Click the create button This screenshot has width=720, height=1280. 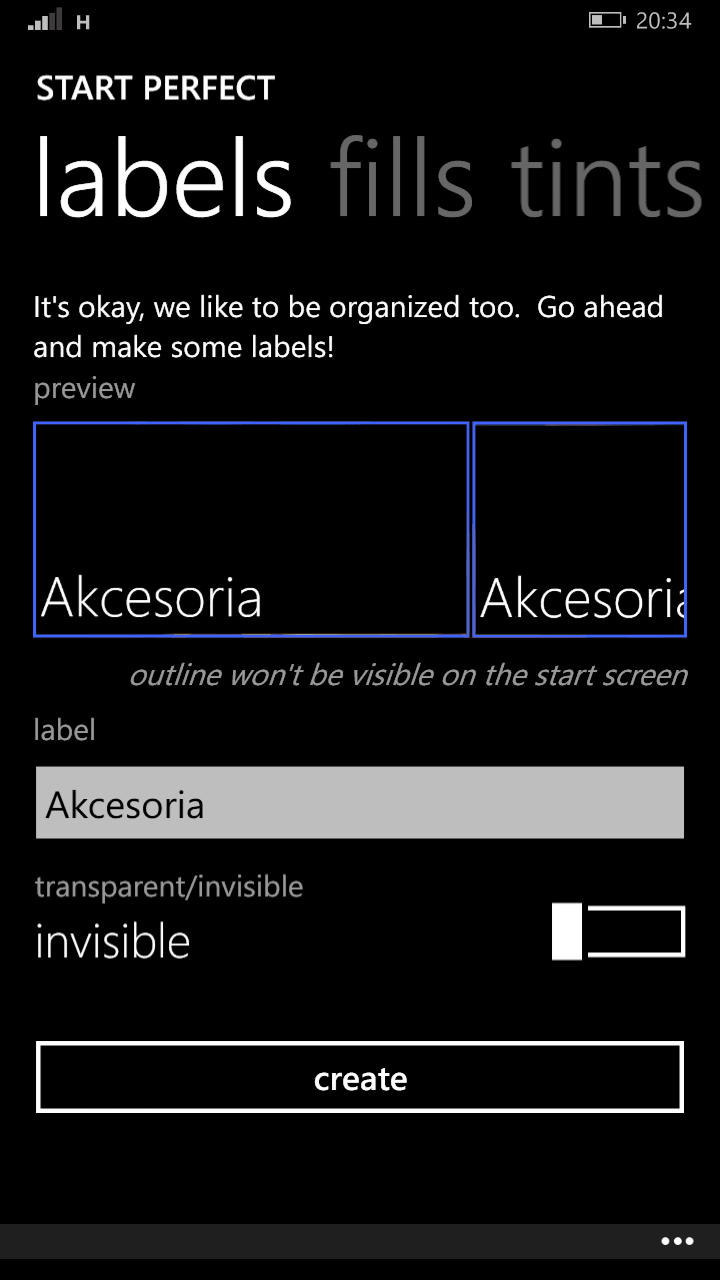coord(360,1077)
